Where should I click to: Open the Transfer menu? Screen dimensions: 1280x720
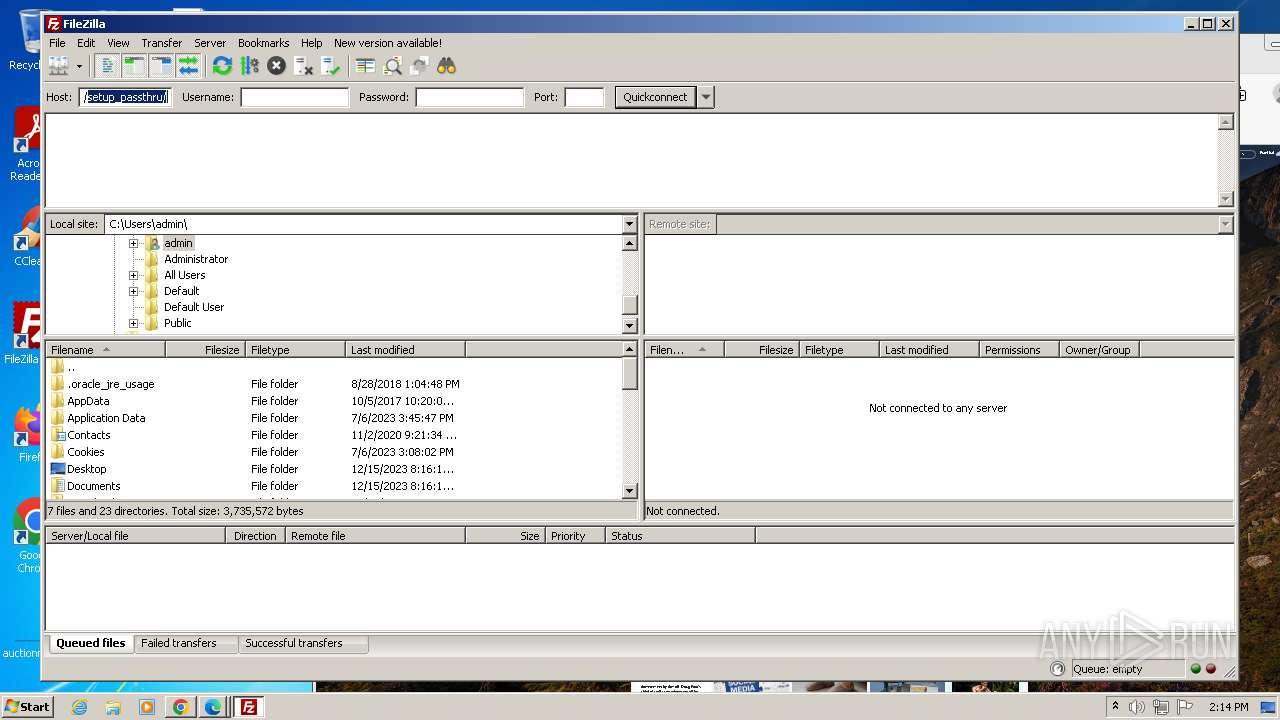161,43
